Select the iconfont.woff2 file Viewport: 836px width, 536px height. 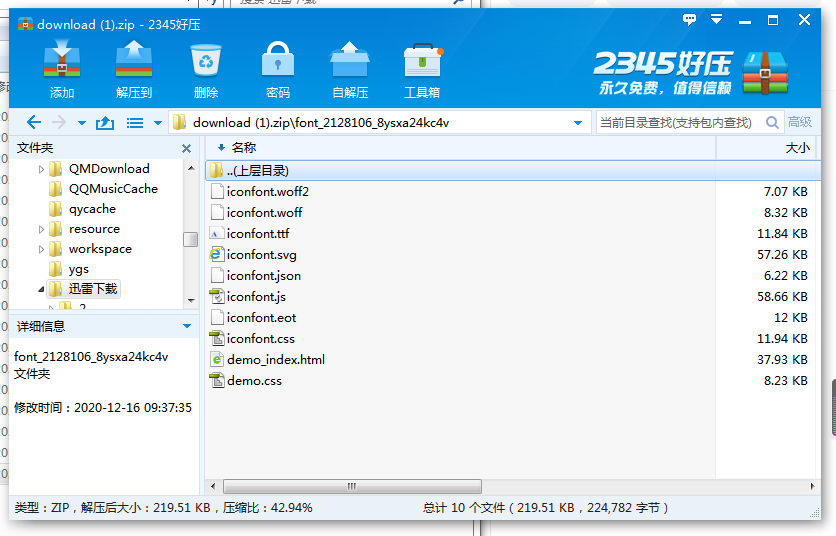(x=512, y=191)
